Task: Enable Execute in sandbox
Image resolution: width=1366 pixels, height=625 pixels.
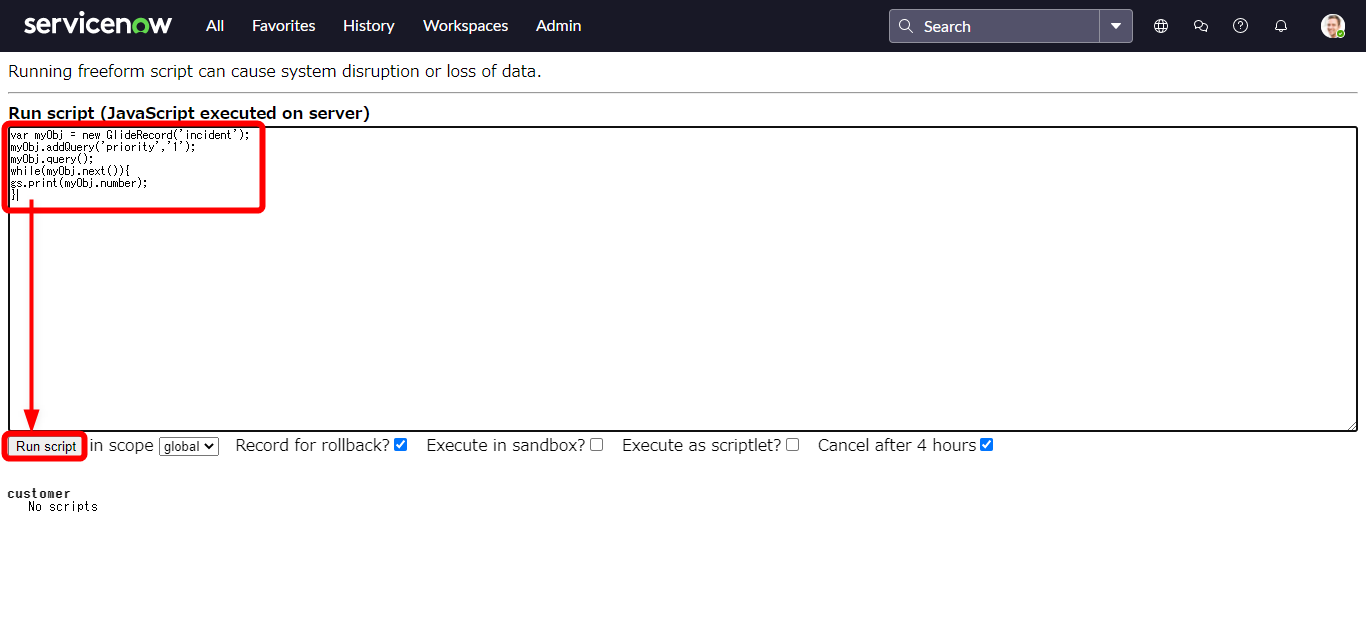Action: tap(596, 444)
